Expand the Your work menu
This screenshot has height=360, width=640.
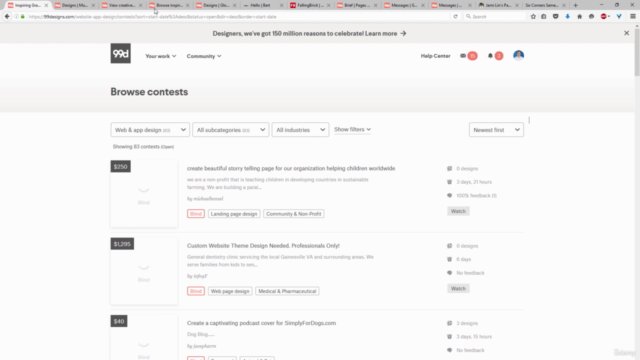(160, 56)
